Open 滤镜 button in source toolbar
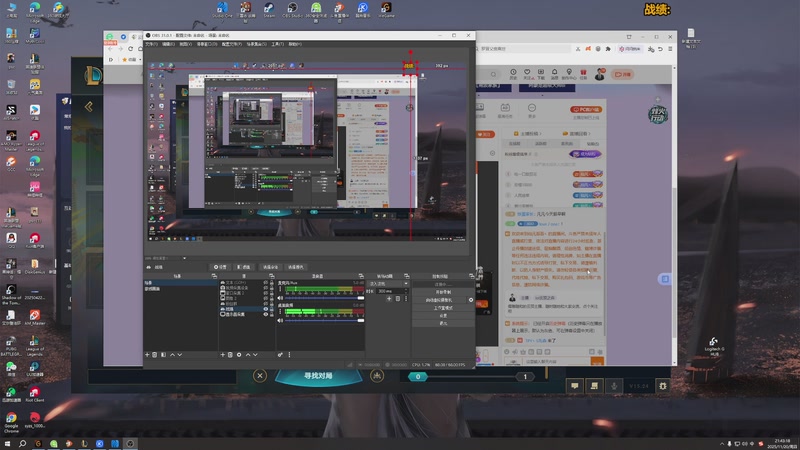 244,267
